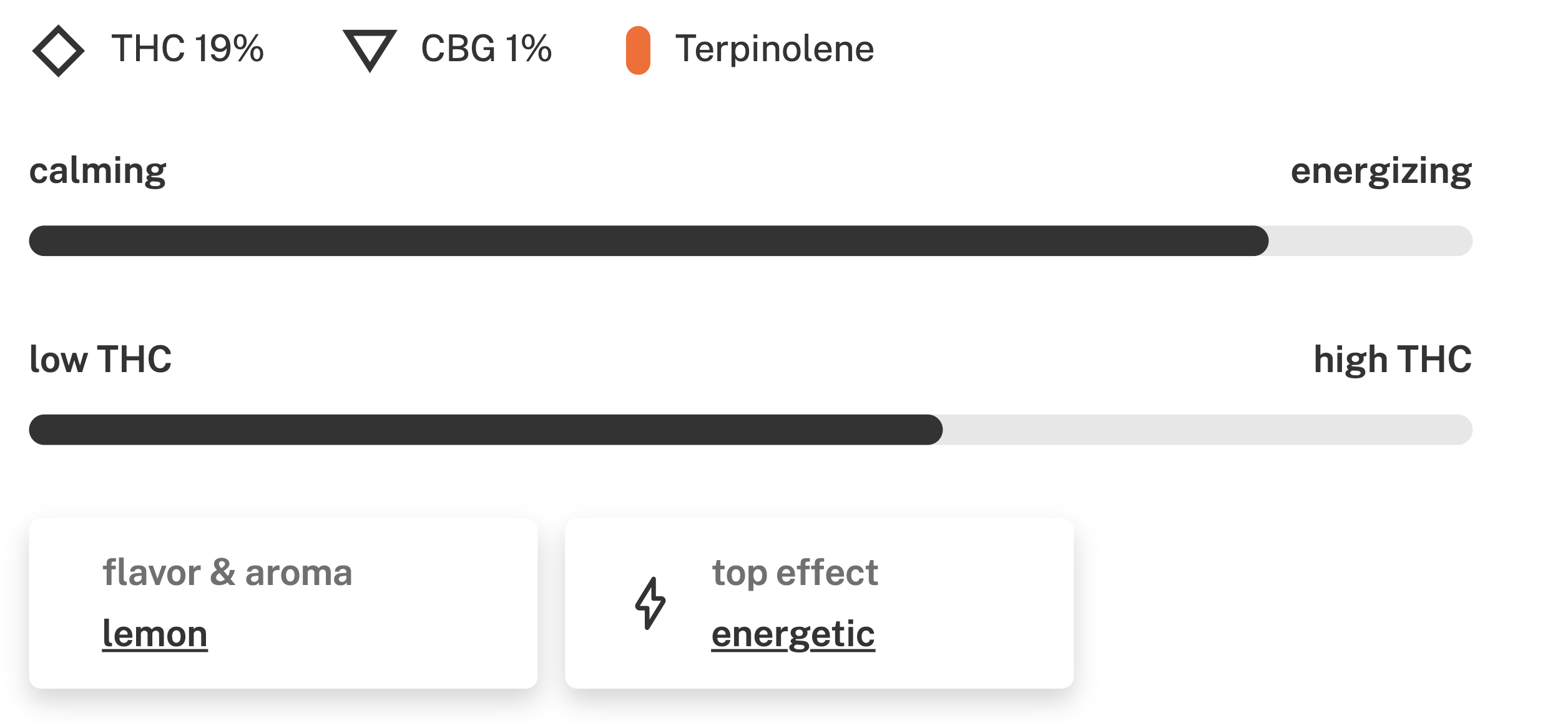Click the low THC label
Screen dimensions: 1568x723
click(100, 359)
